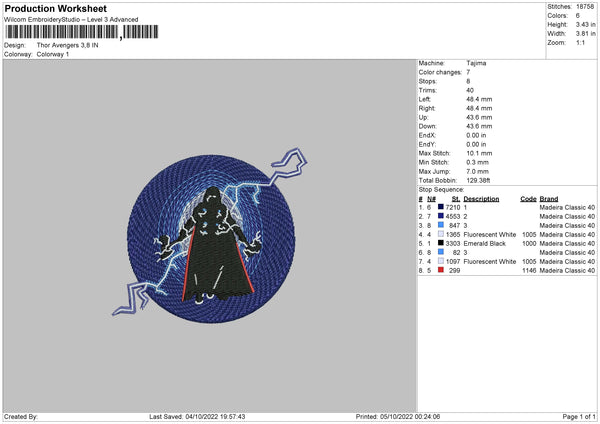Click the Down value 43.6 mm
Viewport: 600px width, 424px height.
479,126
